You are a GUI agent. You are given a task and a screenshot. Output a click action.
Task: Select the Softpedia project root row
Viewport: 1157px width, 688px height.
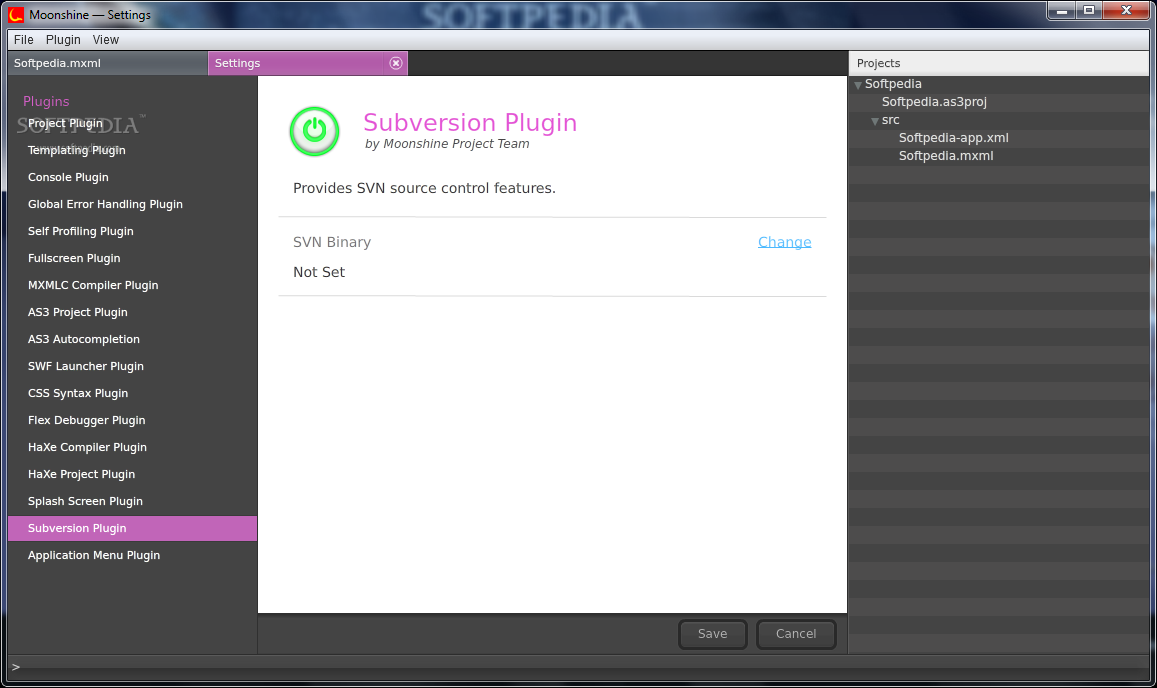tap(998, 84)
